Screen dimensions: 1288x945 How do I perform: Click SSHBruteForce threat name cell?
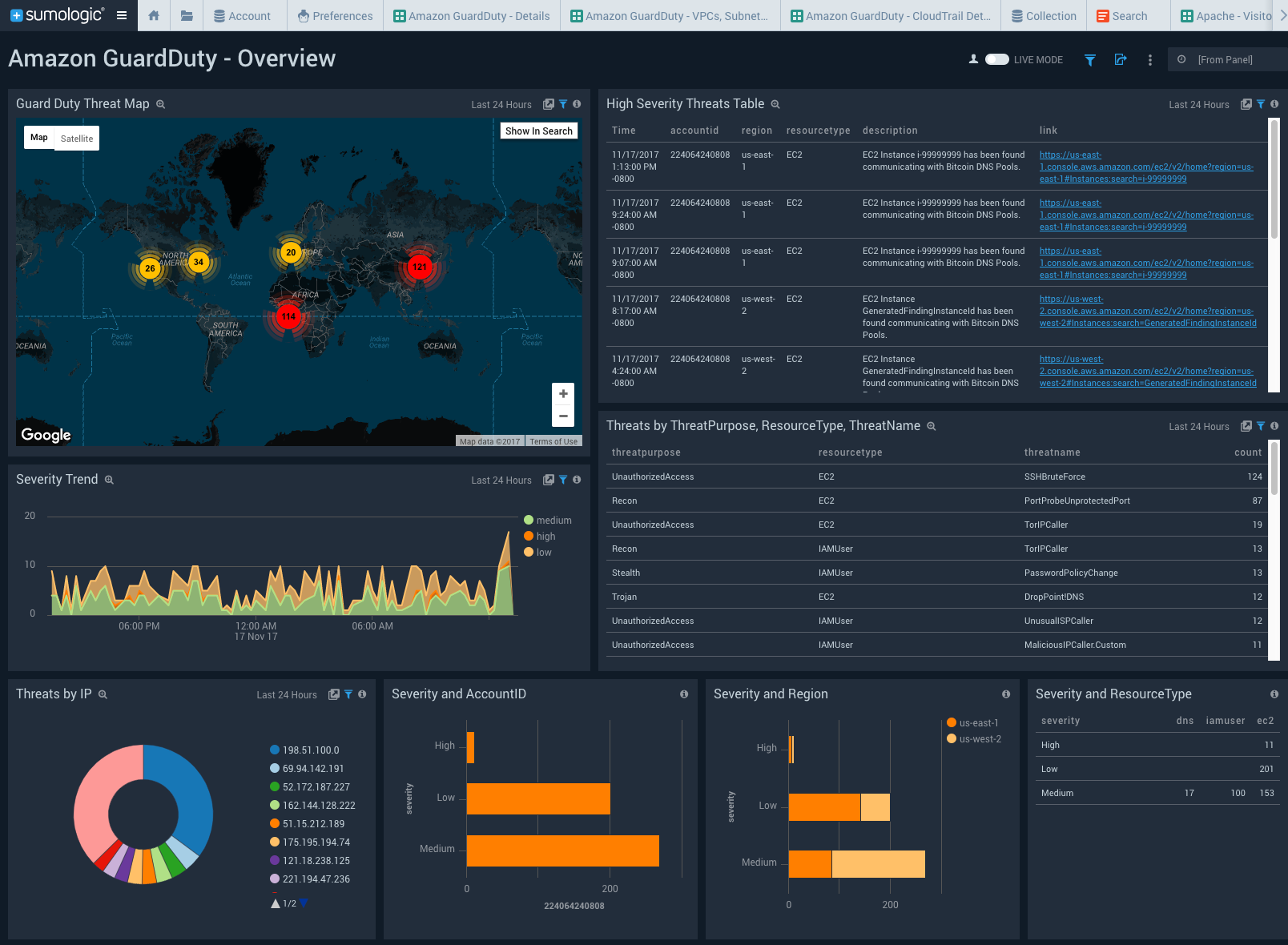tap(1055, 477)
